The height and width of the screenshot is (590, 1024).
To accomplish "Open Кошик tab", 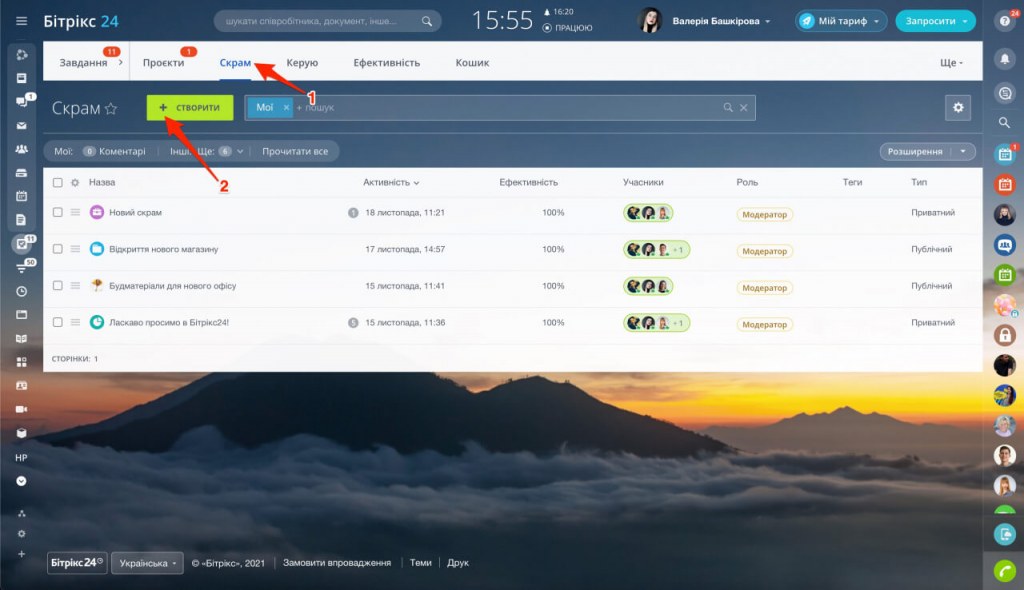I will click(x=472, y=63).
